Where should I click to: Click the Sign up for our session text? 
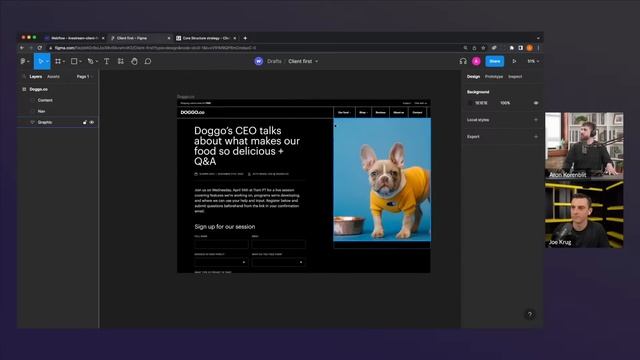(x=224, y=227)
